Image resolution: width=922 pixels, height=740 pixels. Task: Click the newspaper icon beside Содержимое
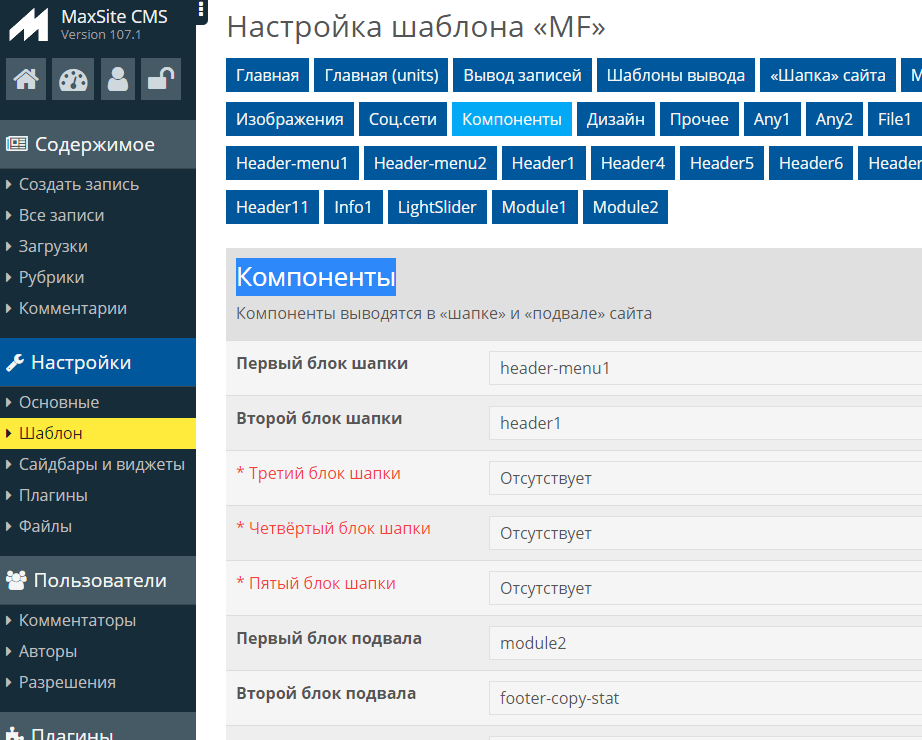pyautogui.click(x=17, y=145)
